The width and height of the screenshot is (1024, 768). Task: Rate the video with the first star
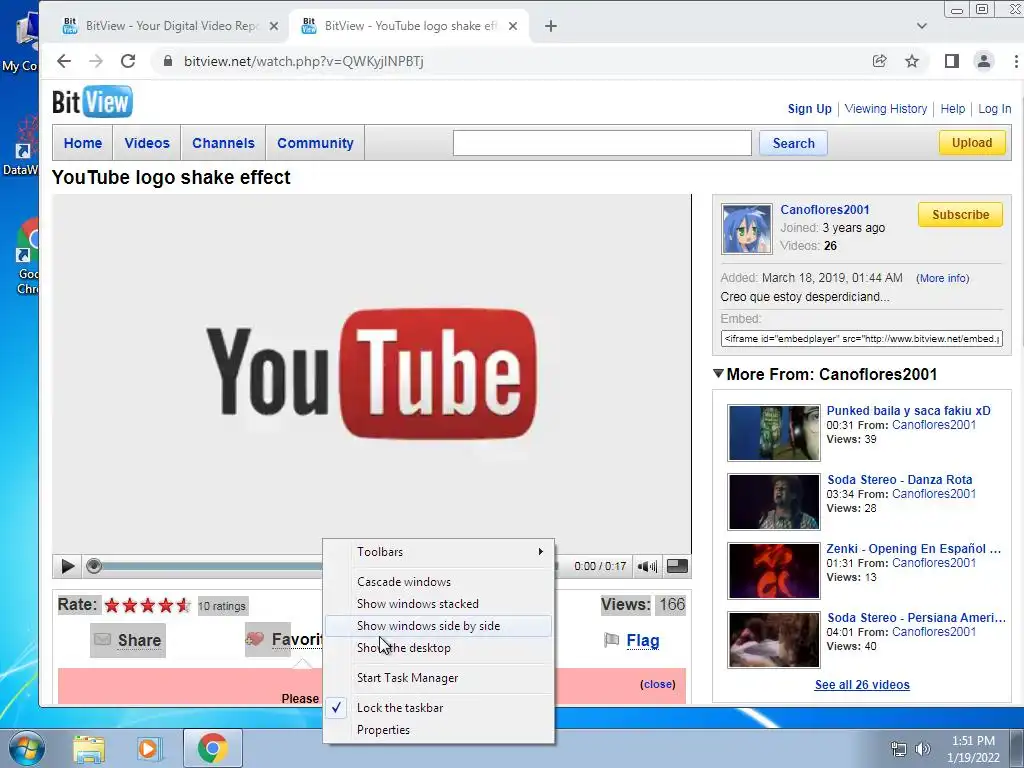point(112,605)
